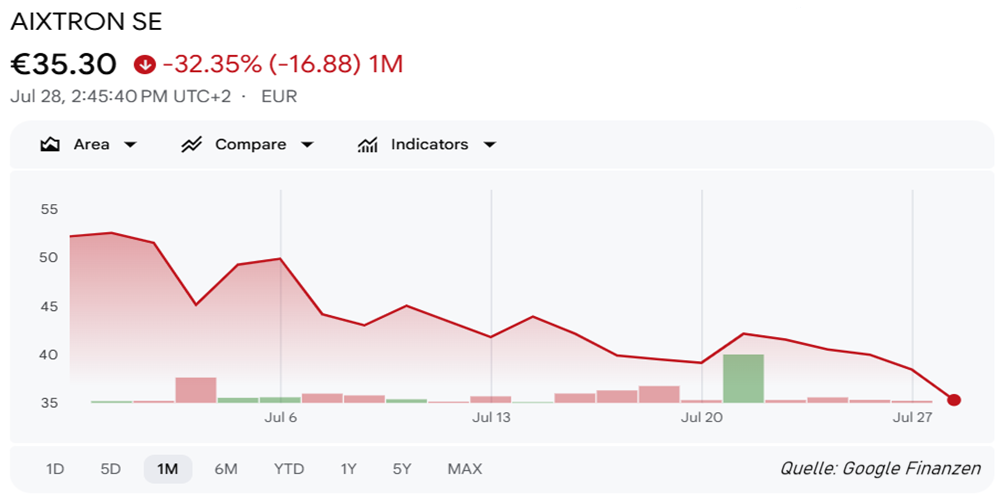The image size is (1000, 500).
Task: Show the MAX range
Action: point(465,469)
